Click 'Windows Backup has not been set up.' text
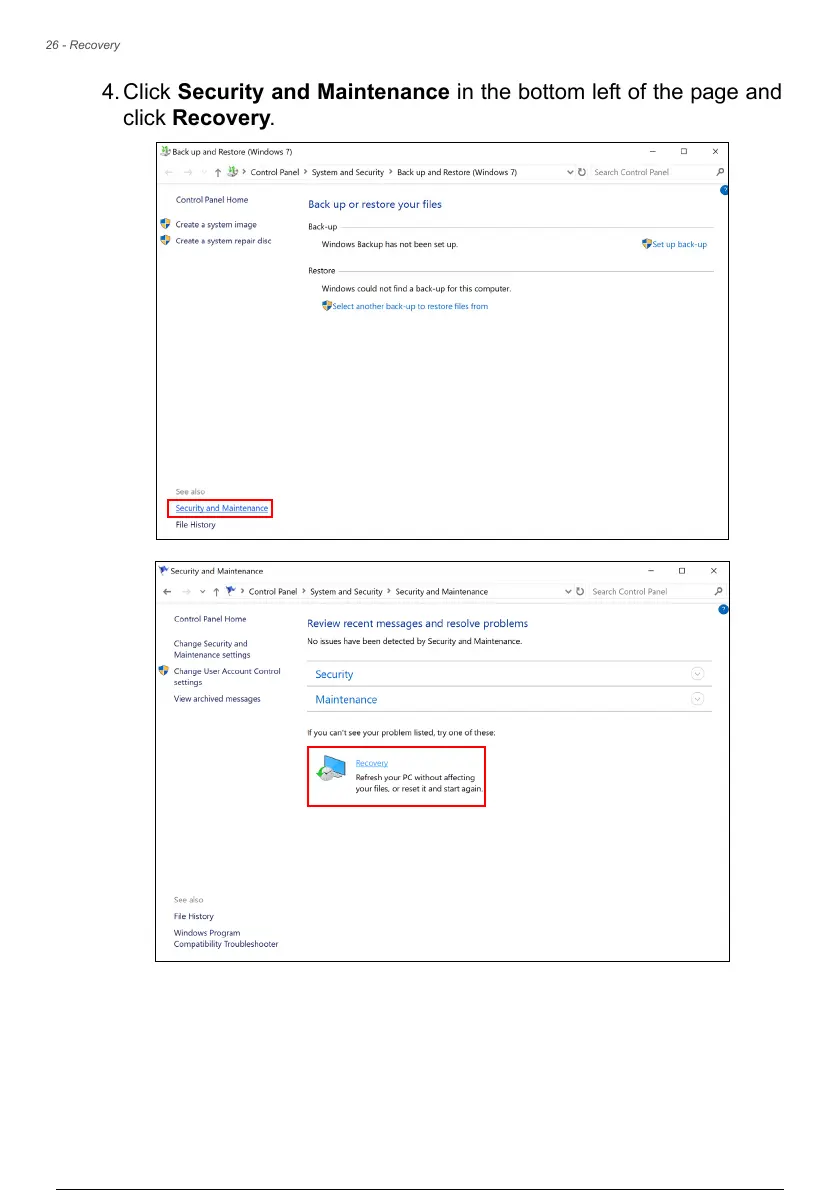 [389, 244]
